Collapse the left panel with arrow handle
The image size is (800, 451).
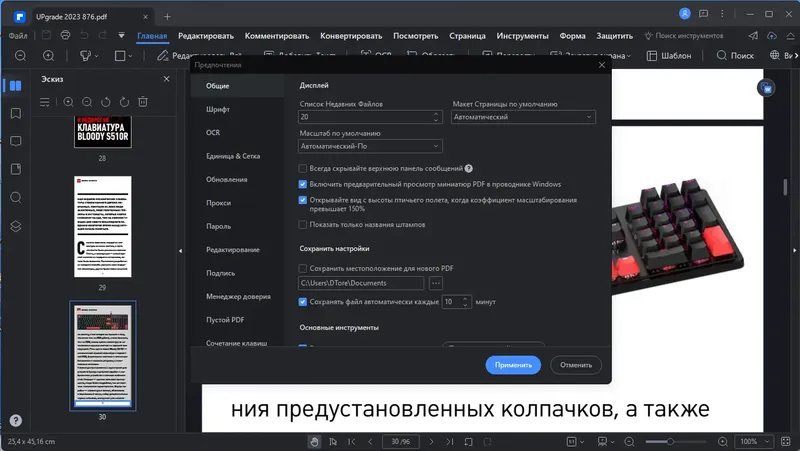[181, 250]
